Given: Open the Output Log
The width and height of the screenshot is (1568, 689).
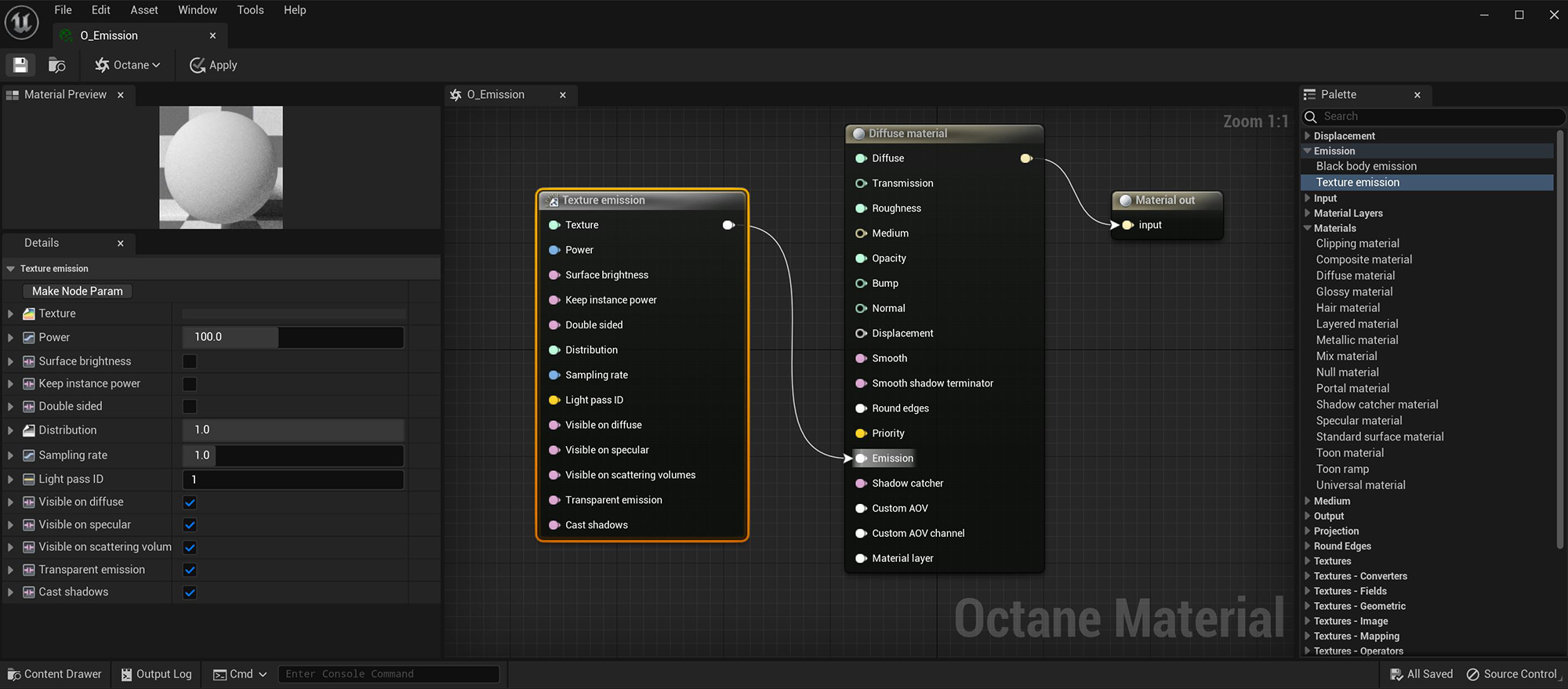Looking at the screenshot, I should (157, 674).
